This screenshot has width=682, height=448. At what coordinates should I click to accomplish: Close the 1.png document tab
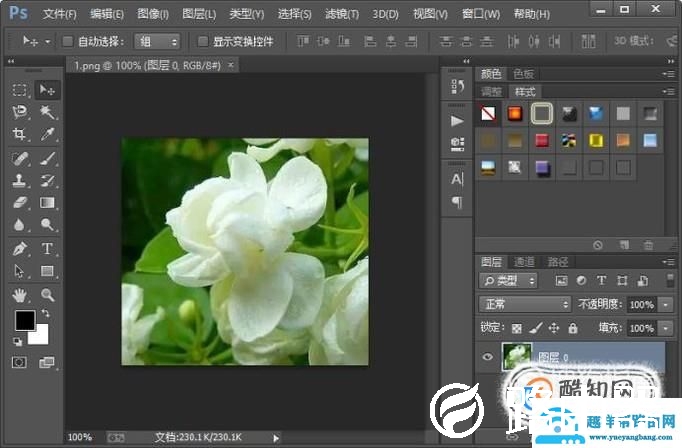(231, 65)
